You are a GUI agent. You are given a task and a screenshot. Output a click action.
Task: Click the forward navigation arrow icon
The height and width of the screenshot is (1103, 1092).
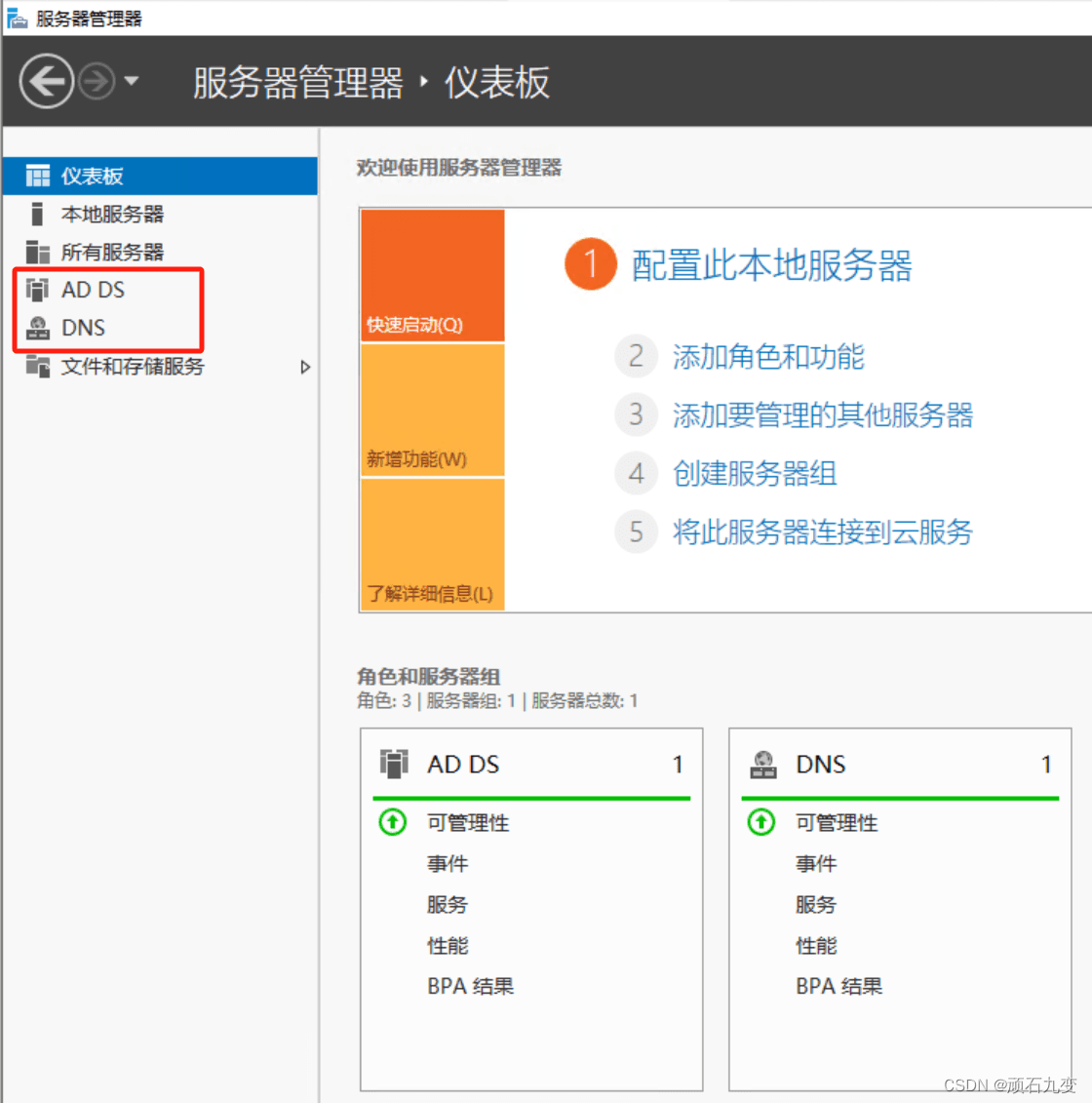coord(97,82)
